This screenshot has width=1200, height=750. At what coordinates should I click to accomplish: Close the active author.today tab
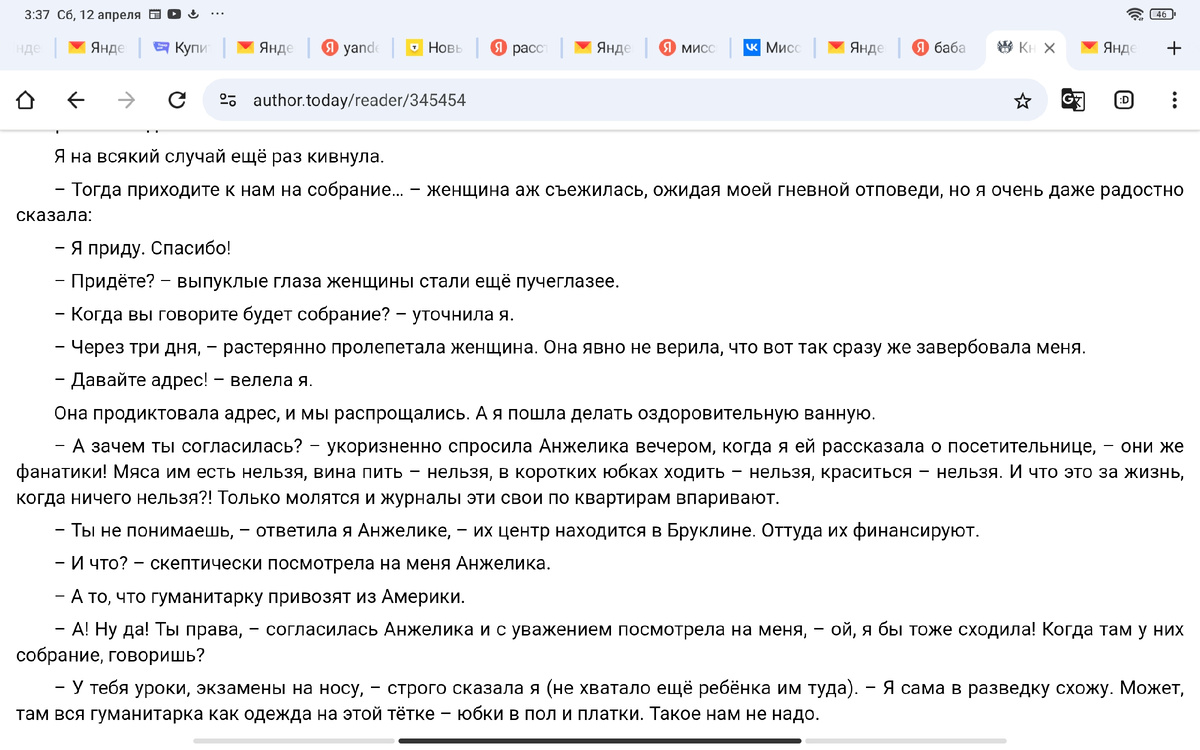pyautogui.click(x=1048, y=48)
